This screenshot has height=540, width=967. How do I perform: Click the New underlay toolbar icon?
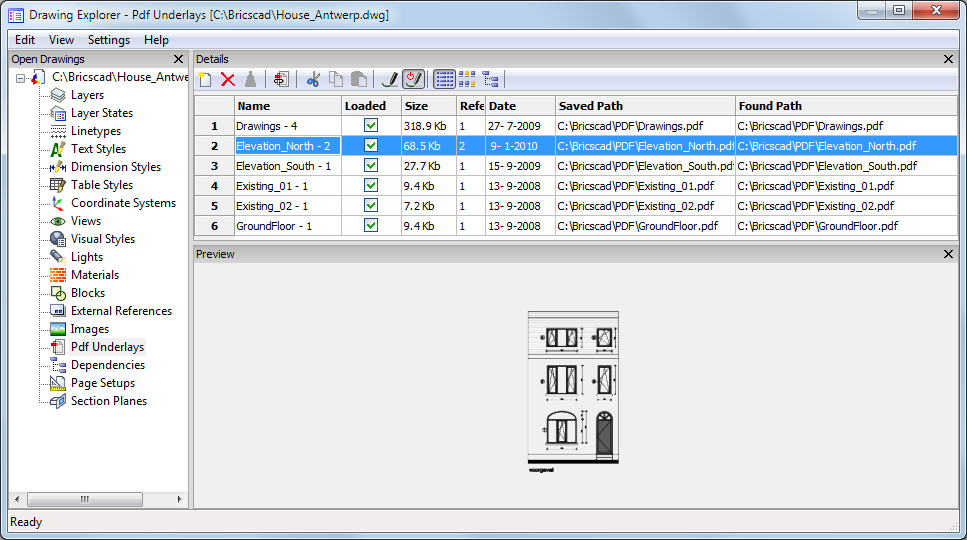(205, 80)
